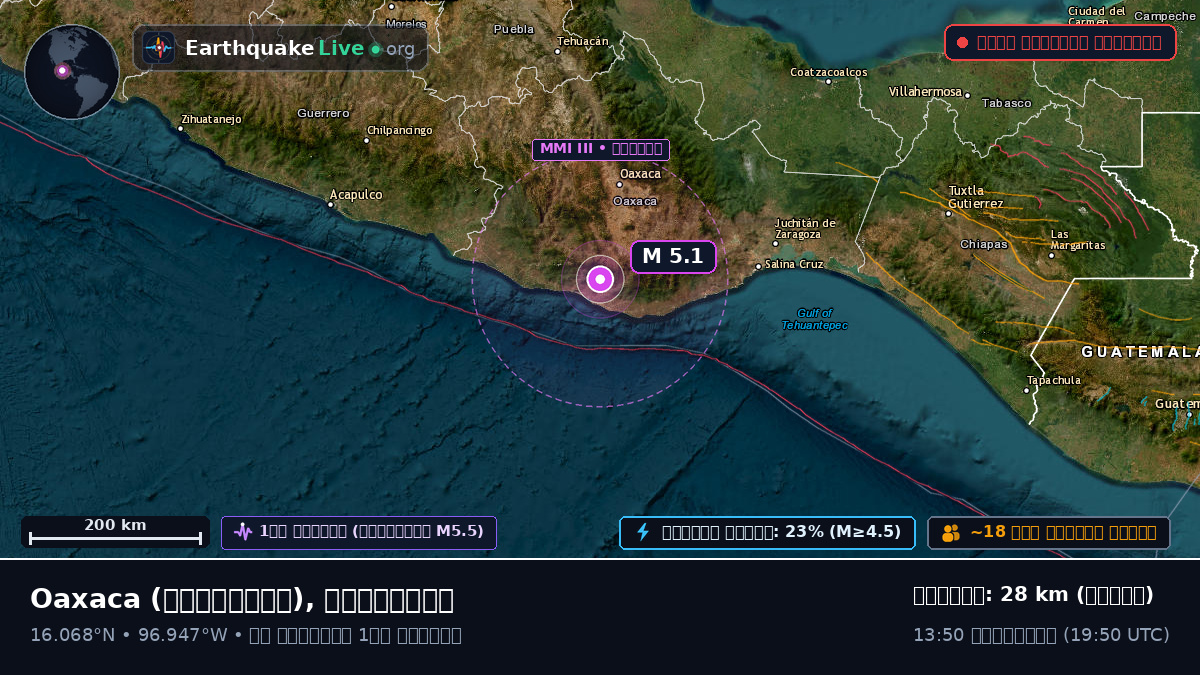
Task: Click the Puebla city label
Action: pyautogui.click(x=514, y=30)
